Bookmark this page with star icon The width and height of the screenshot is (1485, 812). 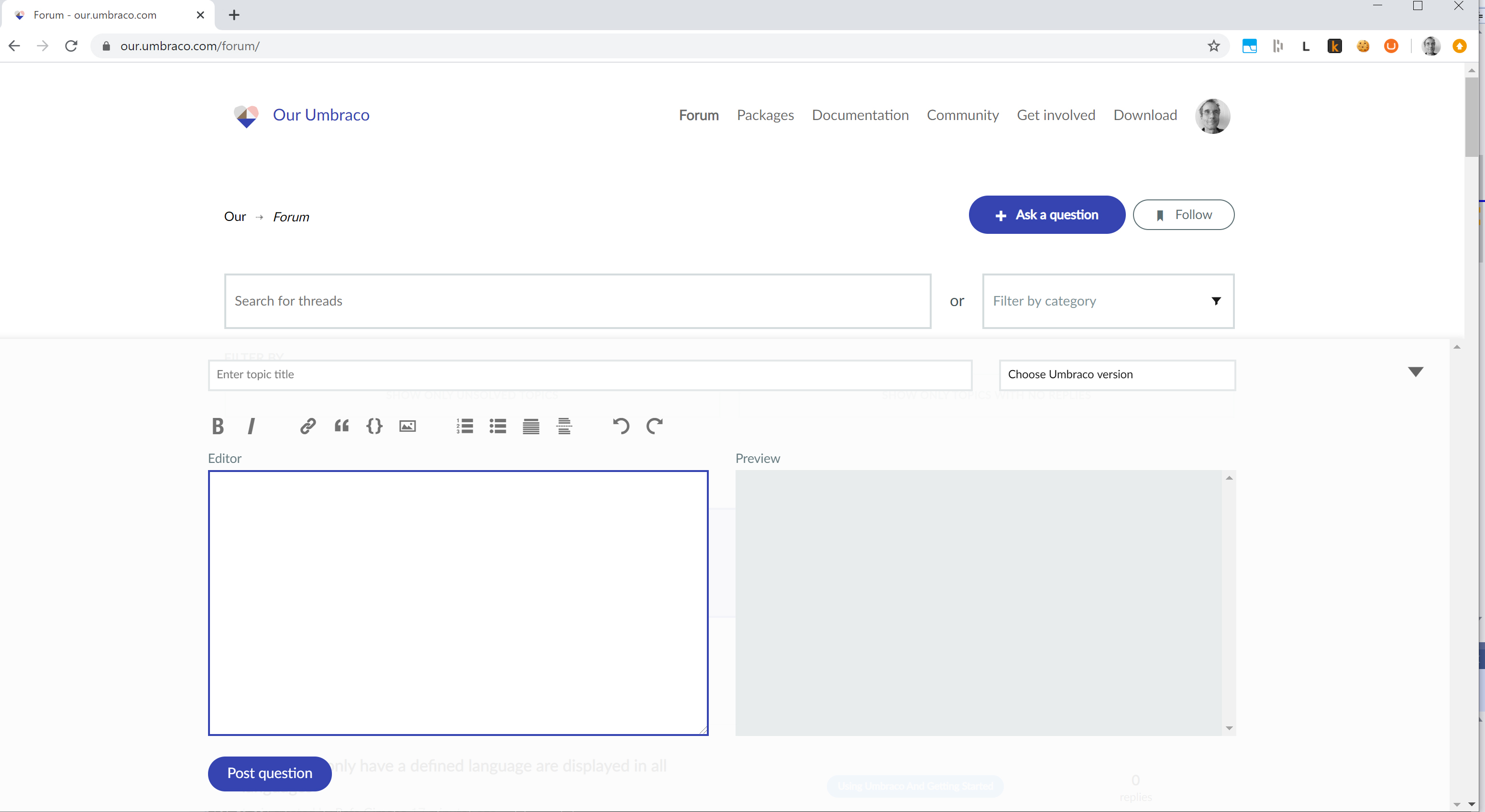1213,46
